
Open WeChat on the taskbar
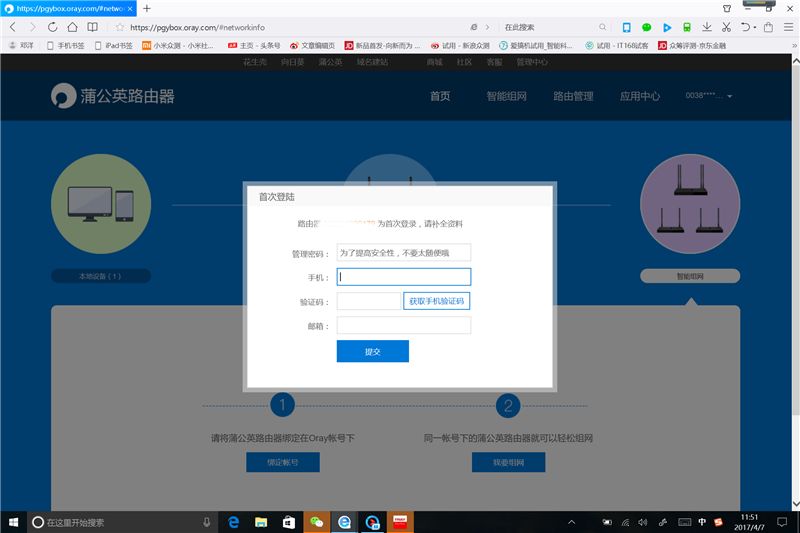tap(317, 522)
